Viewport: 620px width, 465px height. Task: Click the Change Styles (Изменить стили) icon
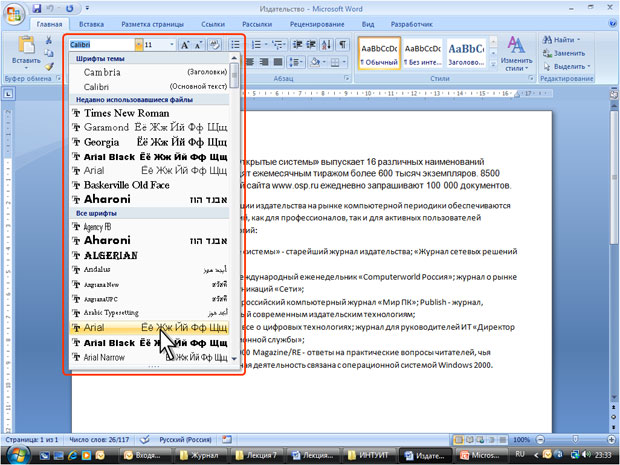(x=516, y=53)
